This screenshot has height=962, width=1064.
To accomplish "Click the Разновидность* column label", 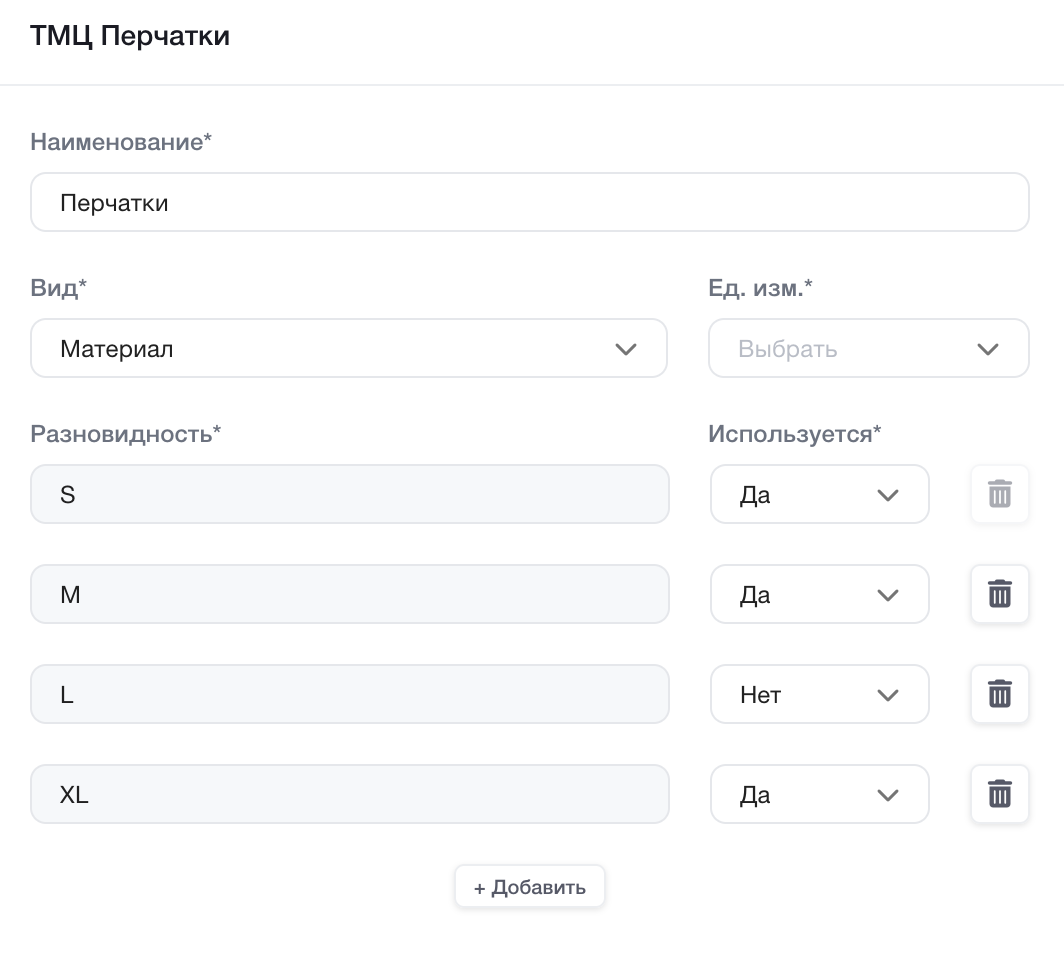I will pos(126,434).
